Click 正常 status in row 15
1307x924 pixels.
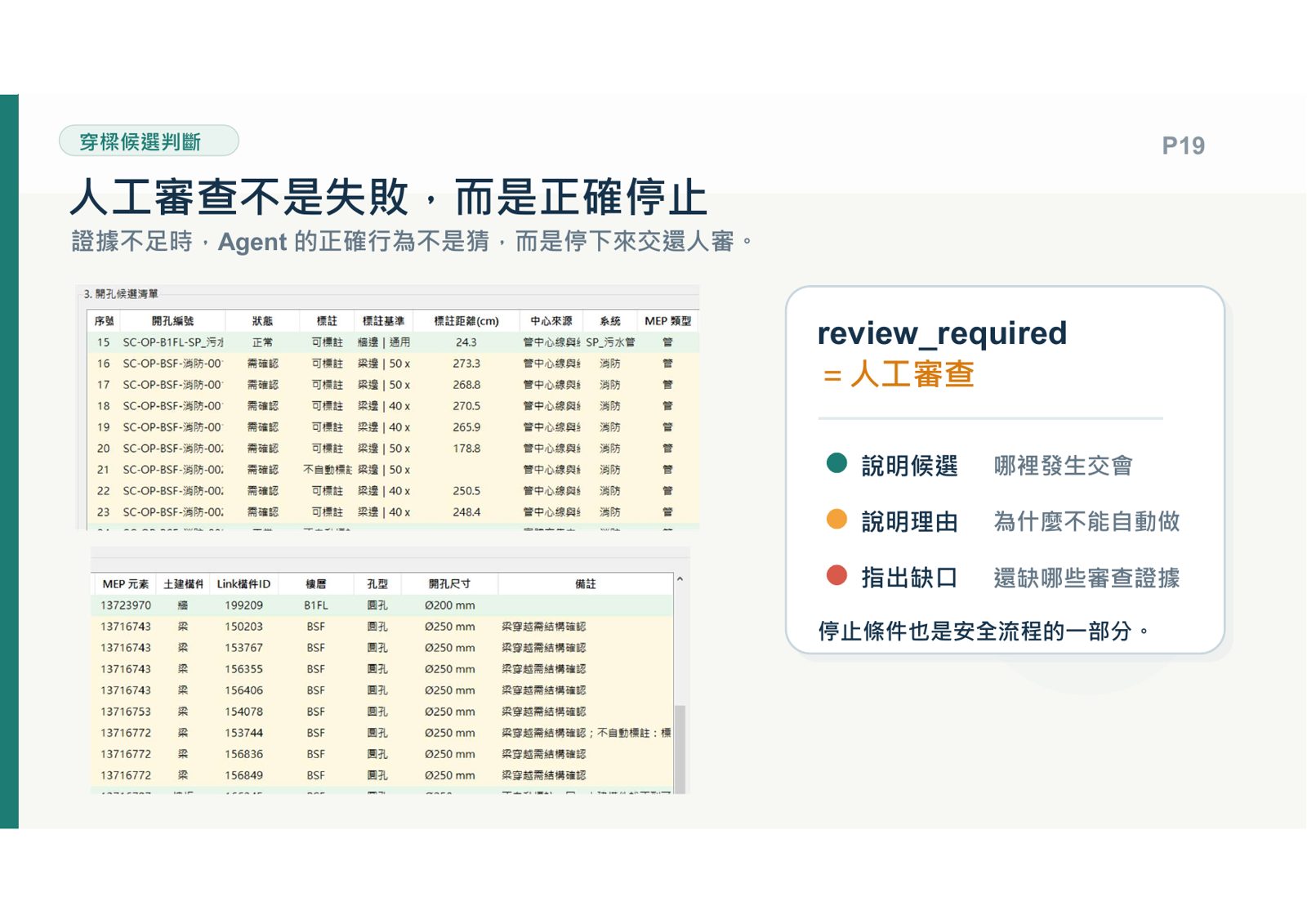click(262, 342)
